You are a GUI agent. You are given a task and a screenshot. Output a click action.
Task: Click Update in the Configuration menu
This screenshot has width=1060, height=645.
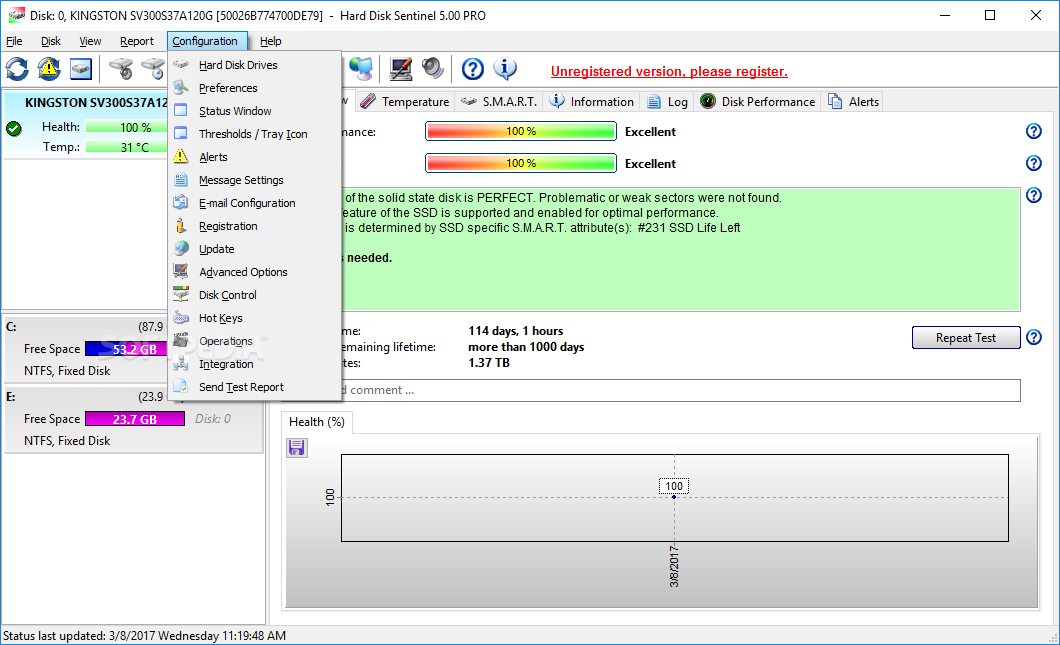tap(254, 249)
